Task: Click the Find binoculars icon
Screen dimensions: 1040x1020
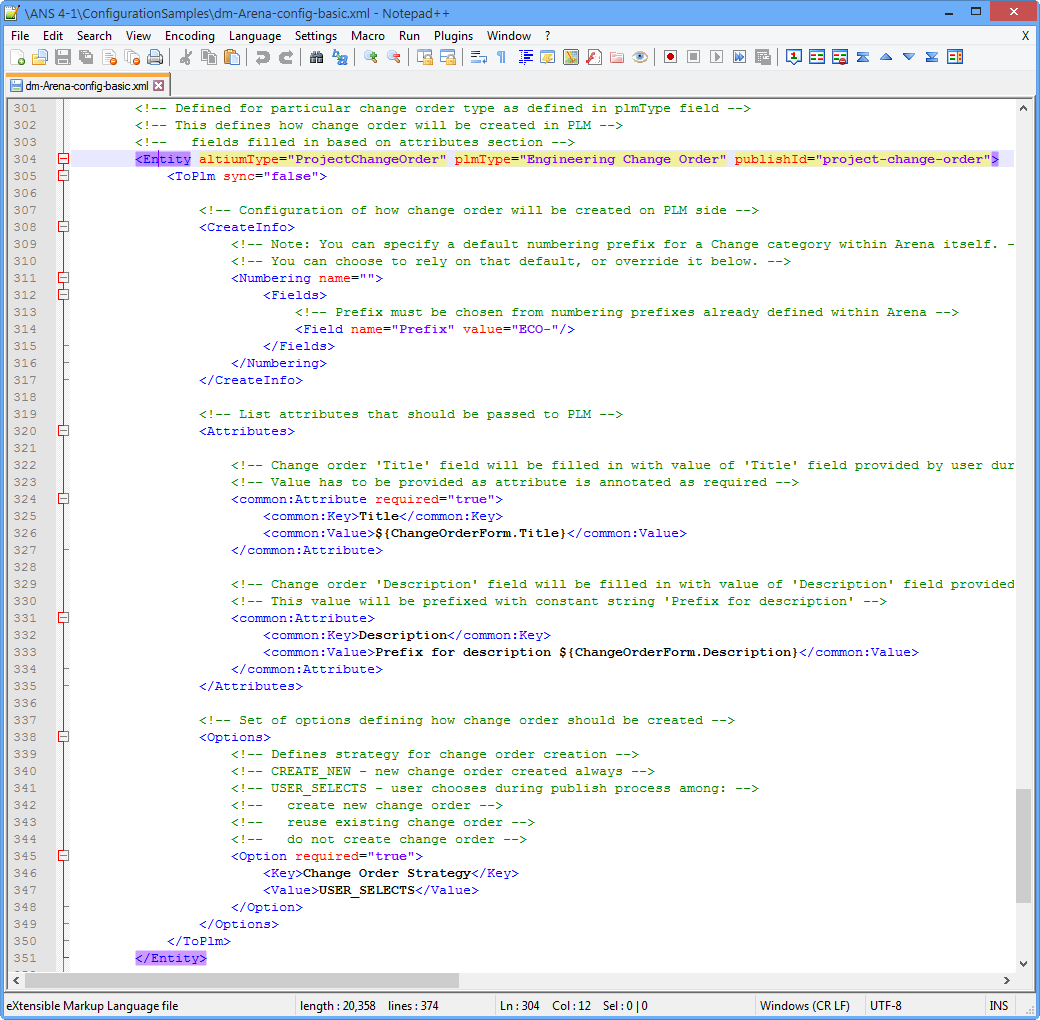Action: tap(316, 57)
